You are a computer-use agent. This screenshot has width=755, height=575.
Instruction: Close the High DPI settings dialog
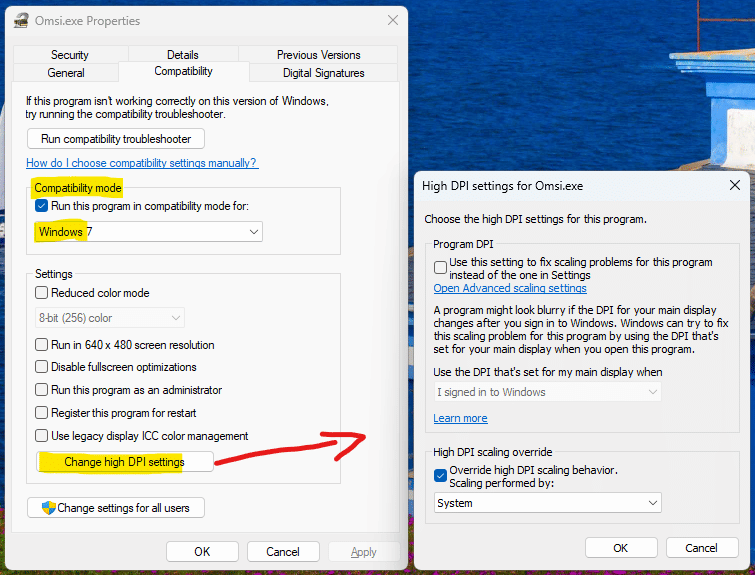click(x=735, y=185)
